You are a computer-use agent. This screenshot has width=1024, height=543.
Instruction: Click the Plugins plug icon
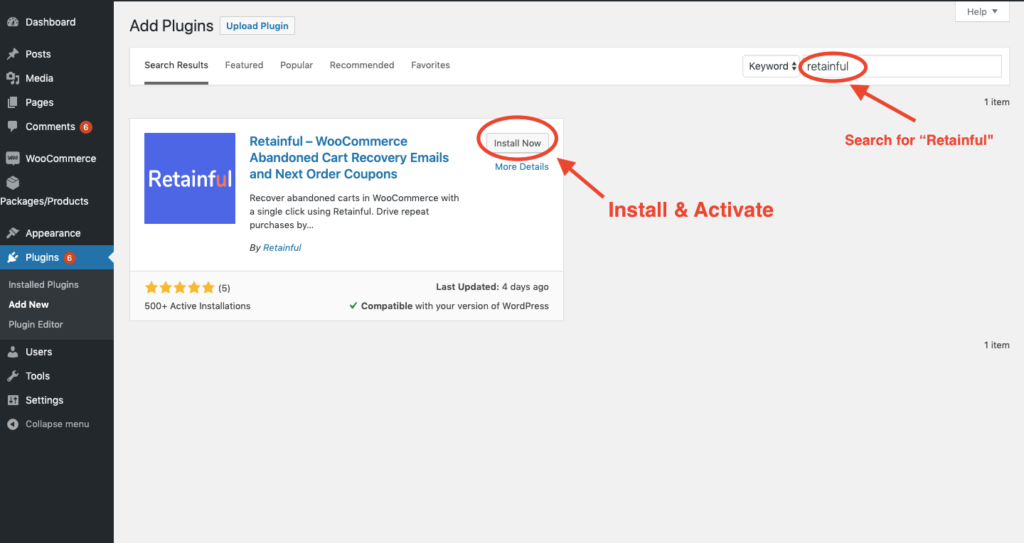[x=12, y=257]
